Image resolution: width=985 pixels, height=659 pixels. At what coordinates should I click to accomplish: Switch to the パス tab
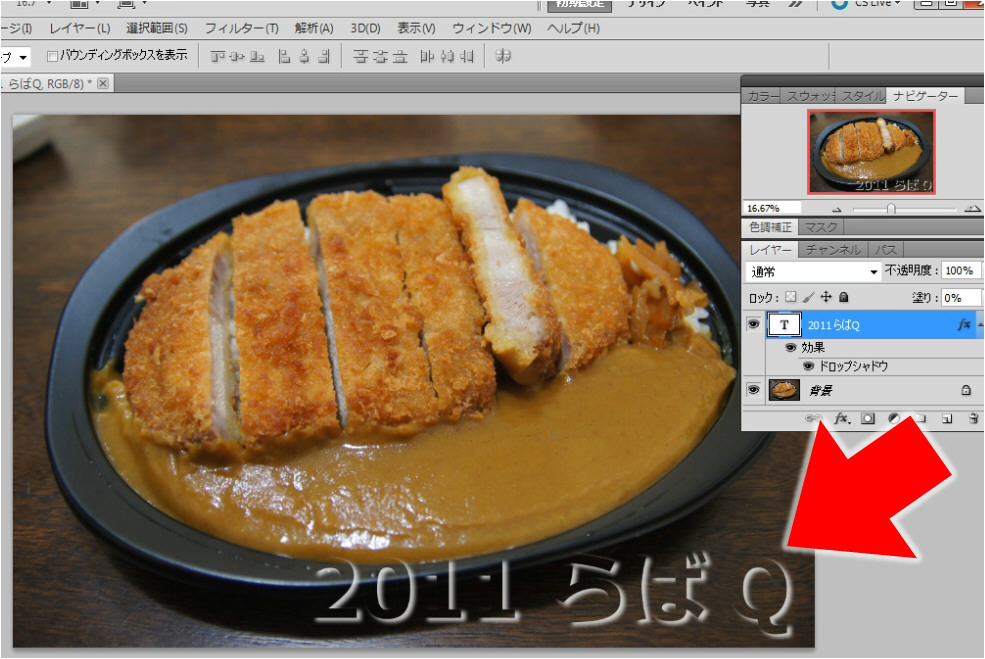(x=886, y=249)
